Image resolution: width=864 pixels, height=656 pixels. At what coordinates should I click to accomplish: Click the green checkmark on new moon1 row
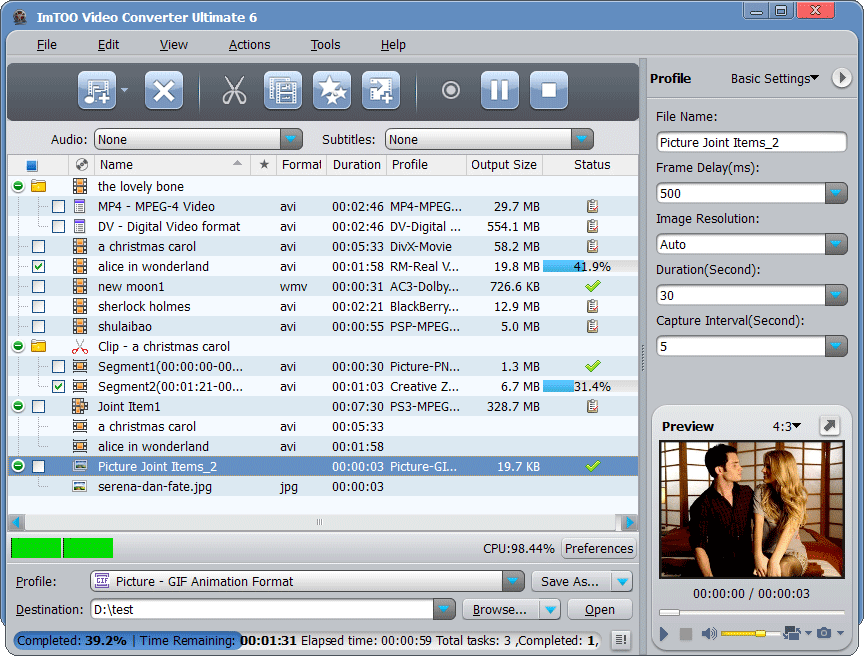(x=593, y=286)
